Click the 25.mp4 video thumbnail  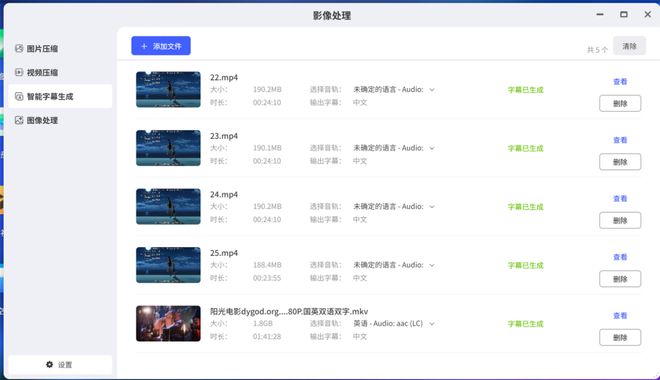[x=168, y=265]
